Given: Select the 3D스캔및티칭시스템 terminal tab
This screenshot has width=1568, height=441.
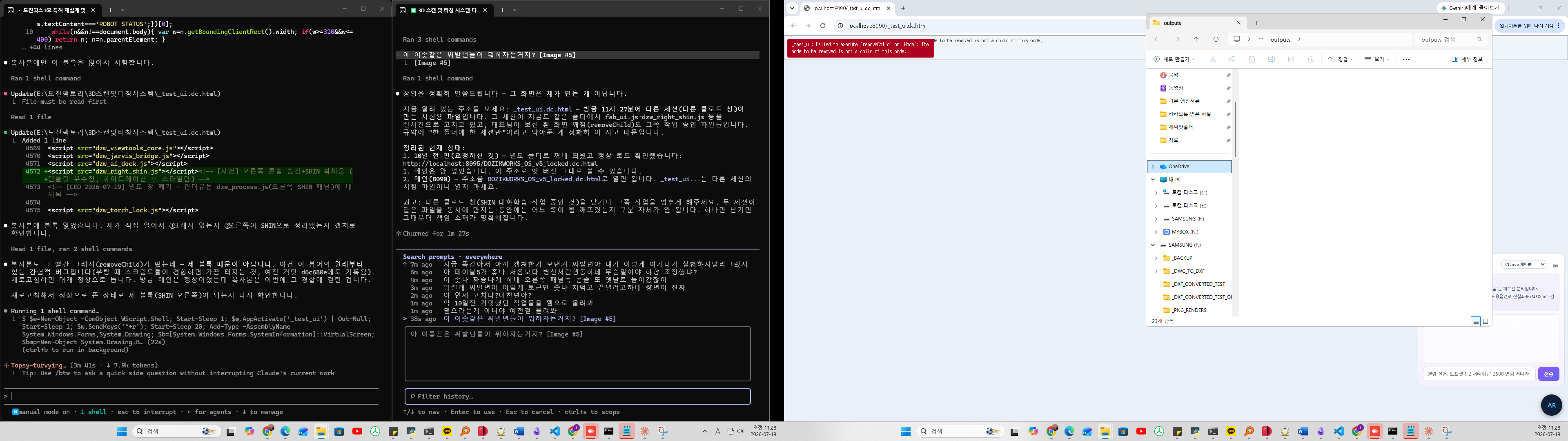Looking at the screenshot, I should [x=445, y=10].
